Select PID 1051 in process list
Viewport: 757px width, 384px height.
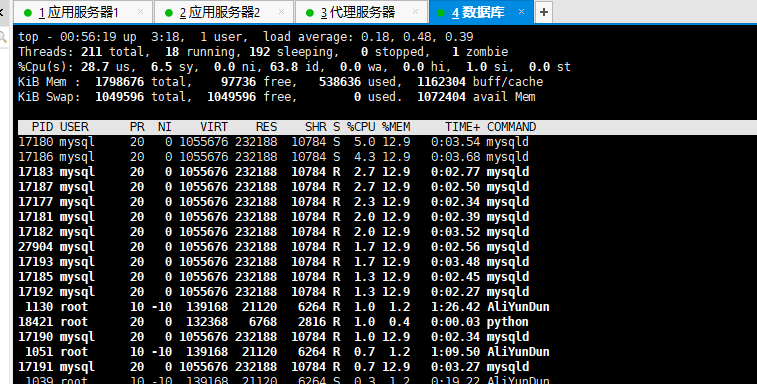pyautogui.click(x=39, y=352)
